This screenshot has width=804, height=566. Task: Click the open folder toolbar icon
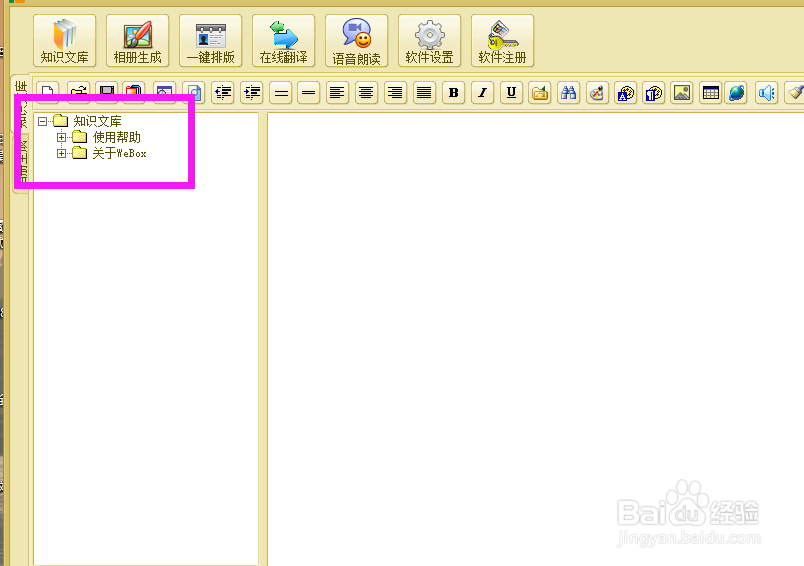pos(78,90)
